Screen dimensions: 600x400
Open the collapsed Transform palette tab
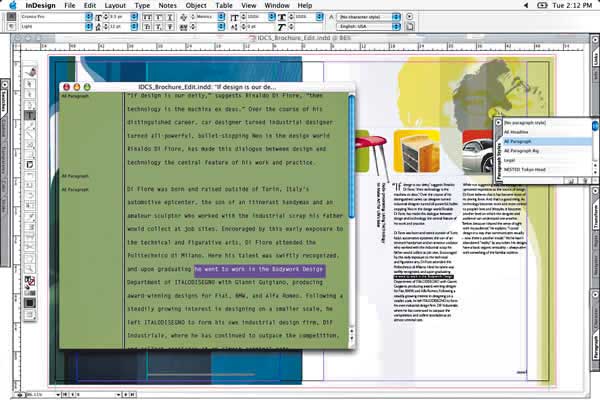point(596,216)
